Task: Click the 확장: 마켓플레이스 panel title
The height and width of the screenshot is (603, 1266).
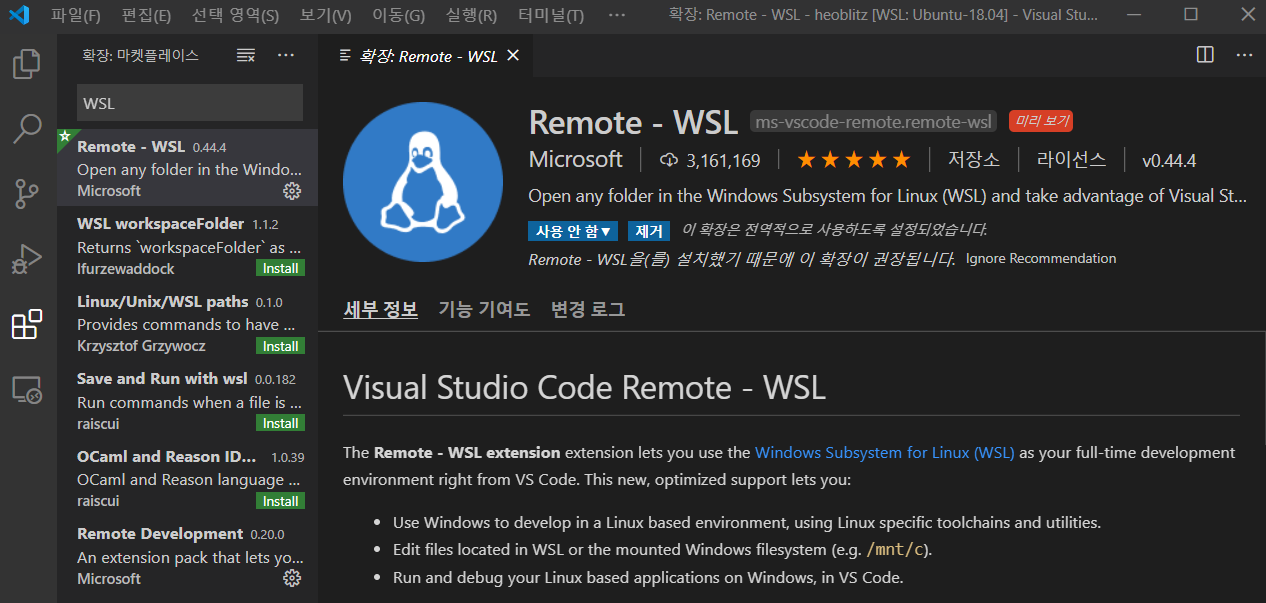Action: coord(141,56)
